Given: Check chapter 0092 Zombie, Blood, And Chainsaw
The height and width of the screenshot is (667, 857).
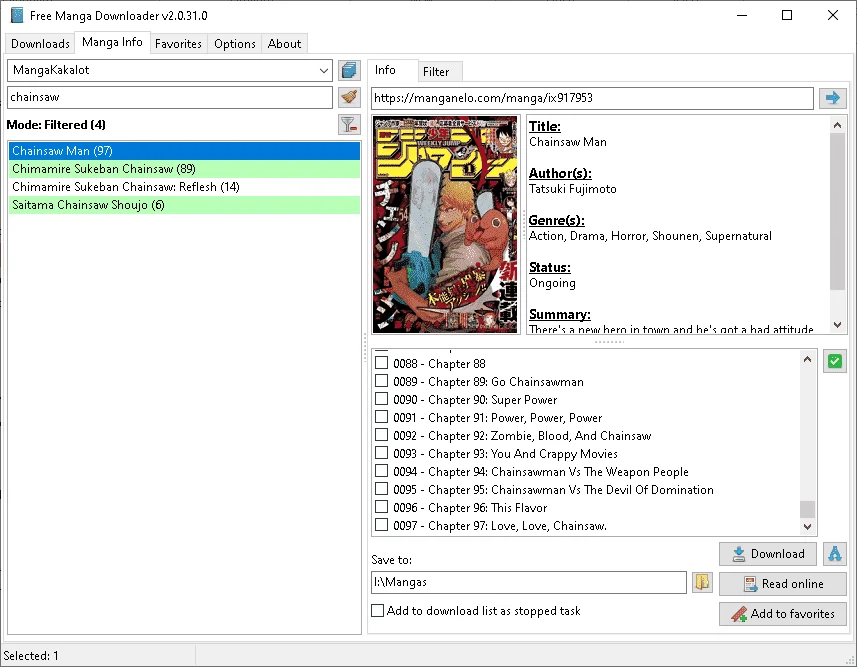Looking at the screenshot, I should 381,435.
